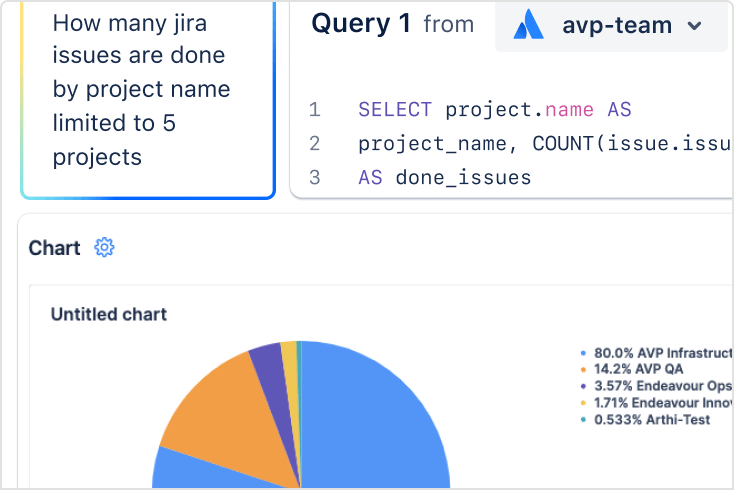Open chart settings gear icon
734x491 pixels.
tap(104, 248)
